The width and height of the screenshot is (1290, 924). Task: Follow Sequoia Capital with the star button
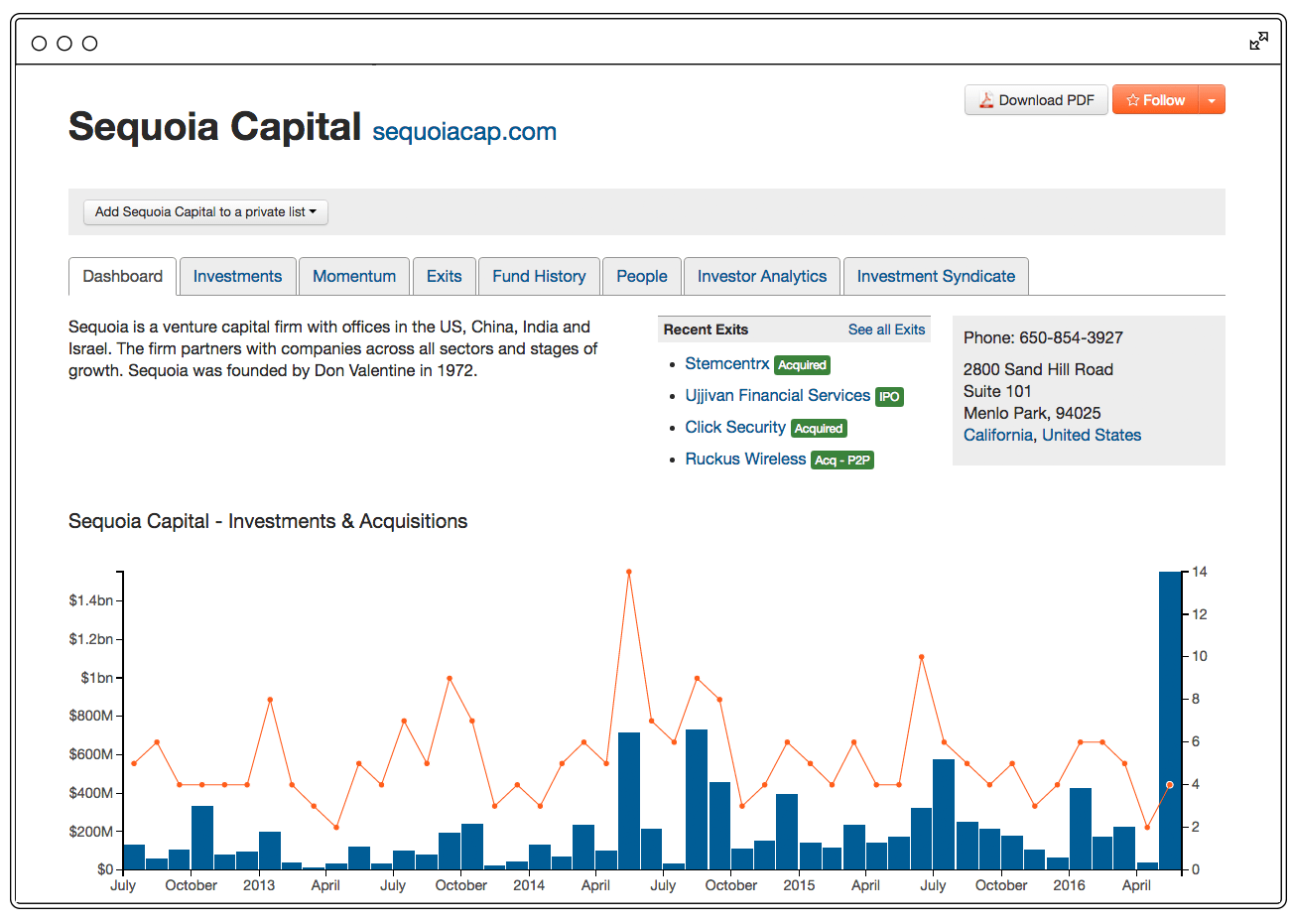pos(1156,100)
